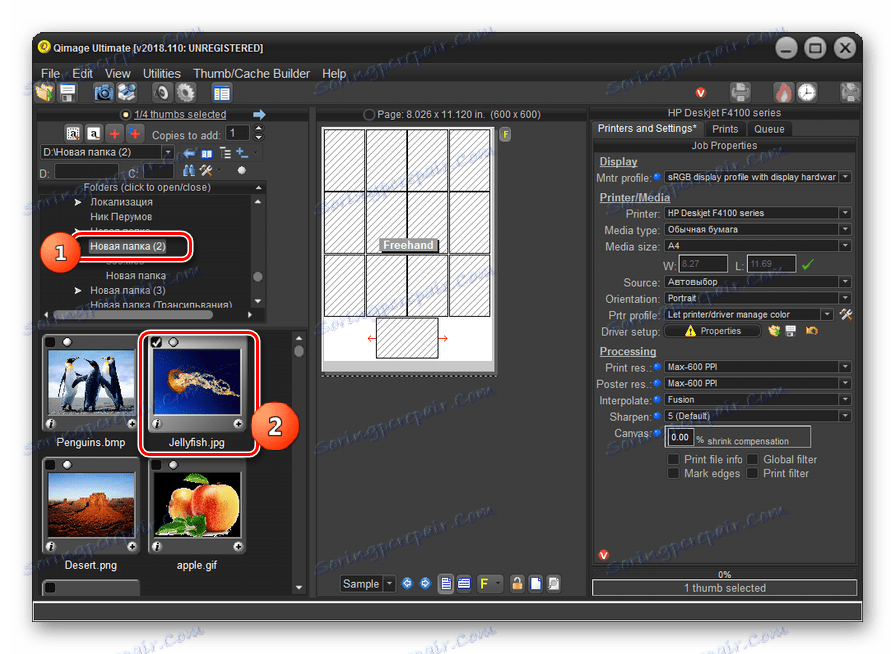Click the floppy disk icon next to Properties
The width and height of the screenshot is (895, 654).
[x=791, y=331]
